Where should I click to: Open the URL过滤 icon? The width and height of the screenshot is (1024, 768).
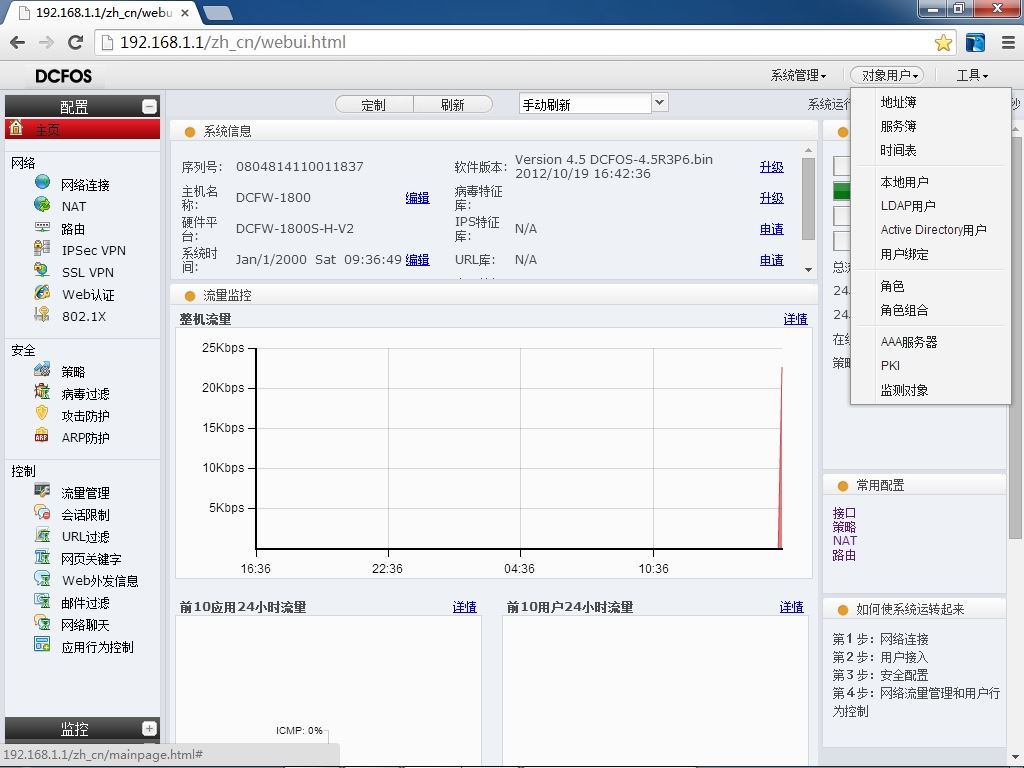pyautogui.click(x=42, y=535)
